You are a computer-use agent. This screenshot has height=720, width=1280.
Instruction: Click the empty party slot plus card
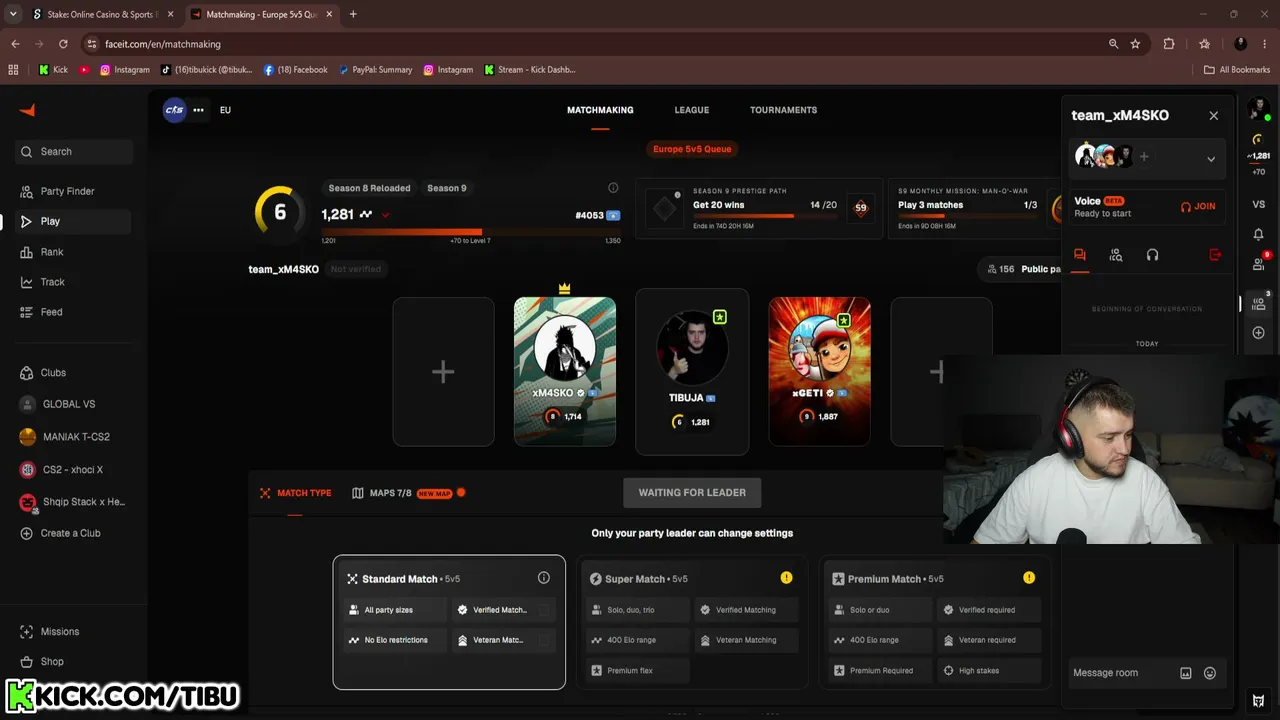(x=443, y=372)
